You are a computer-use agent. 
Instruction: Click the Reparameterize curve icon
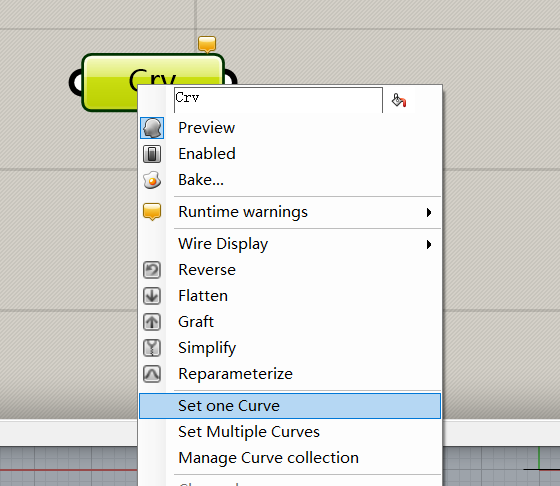point(152,374)
